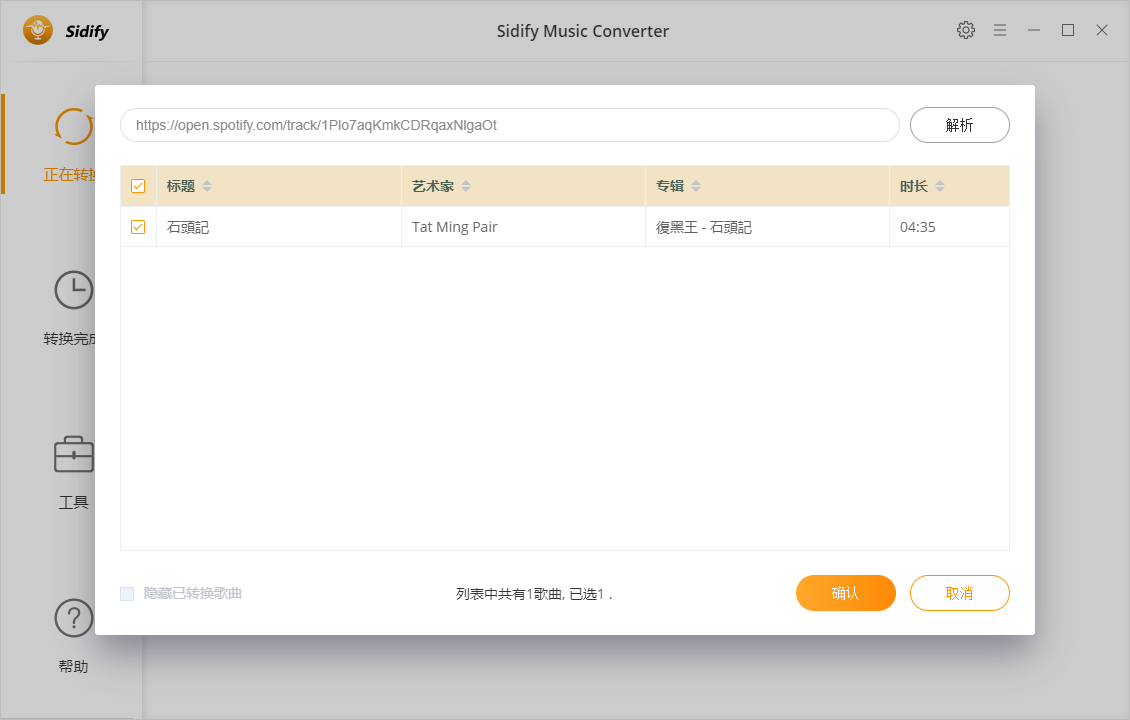Sort by 时长 column arrows
Image resolution: width=1130 pixels, height=720 pixels.
click(x=940, y=186)
